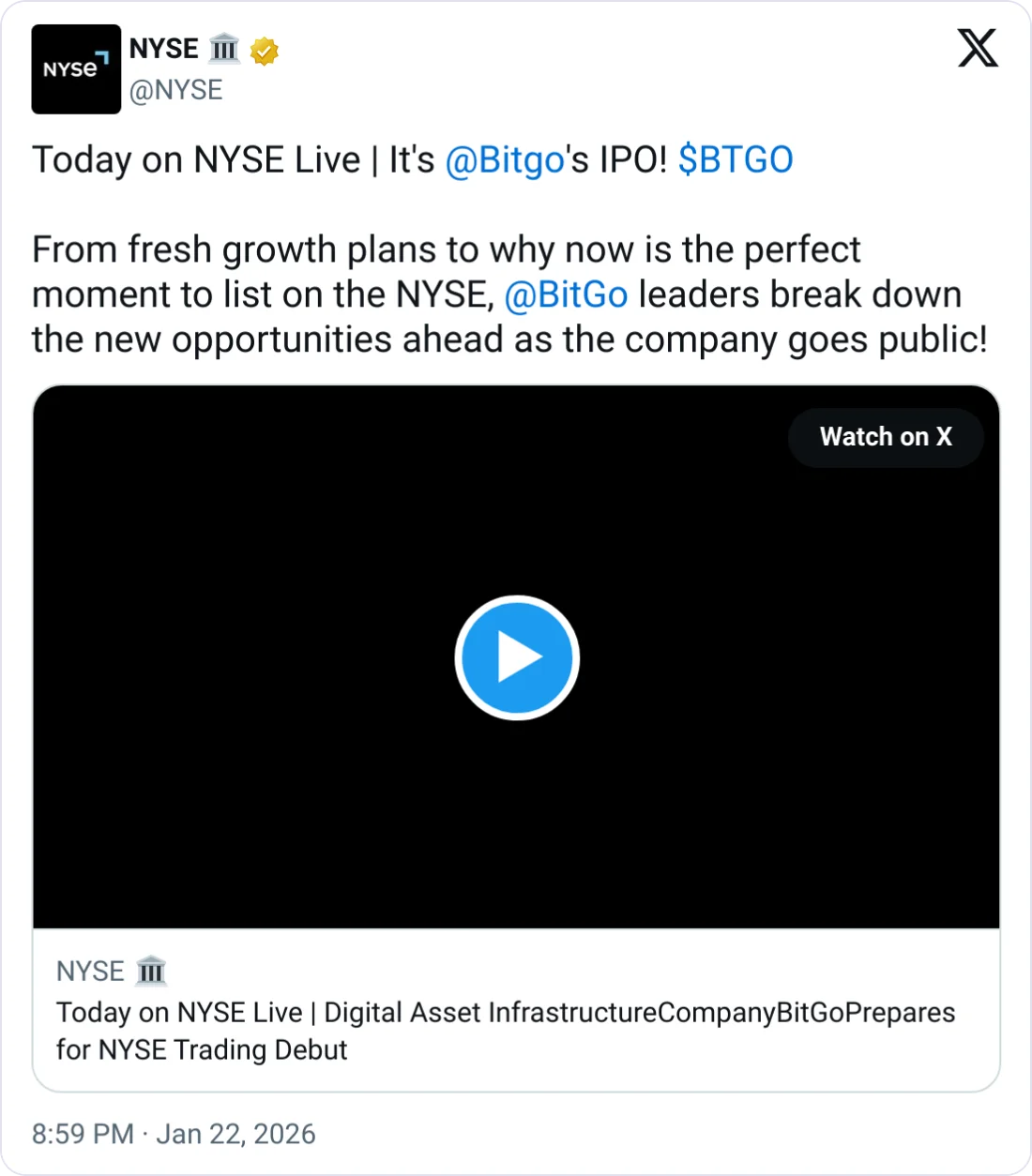Click the "for NYSE Trading Debut" card line
The image size is (1032, 1176).
(202, 1049)
